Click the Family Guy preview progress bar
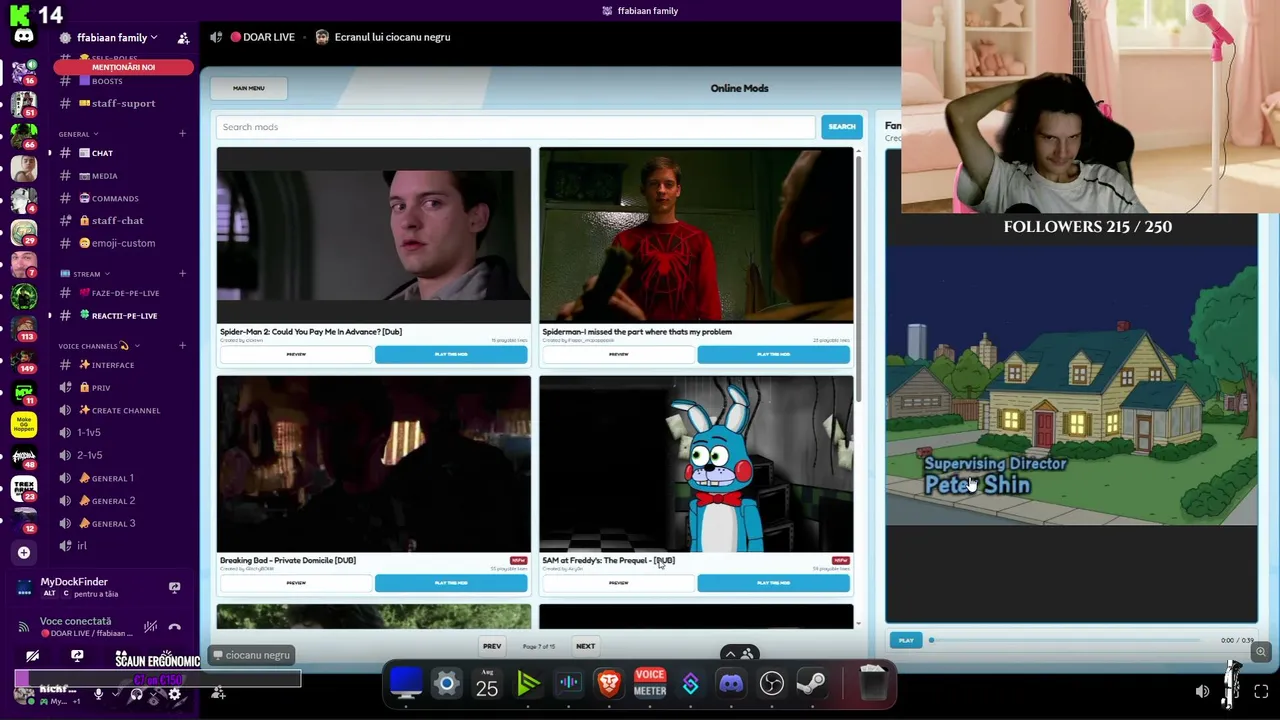This screenshot has width=1280, height=720. (x=1065, y=640)
